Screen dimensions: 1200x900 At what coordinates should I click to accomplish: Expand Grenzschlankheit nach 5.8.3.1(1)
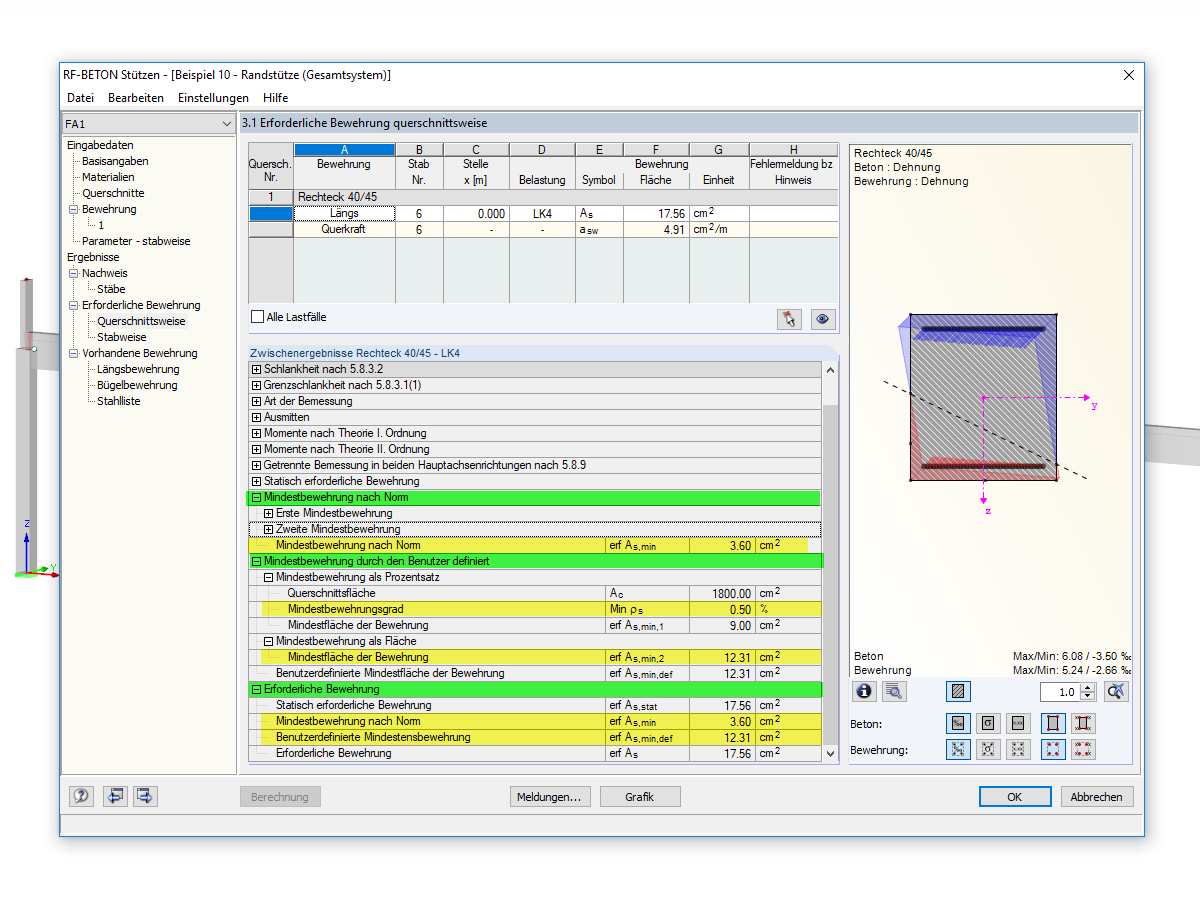coord(256,385)
